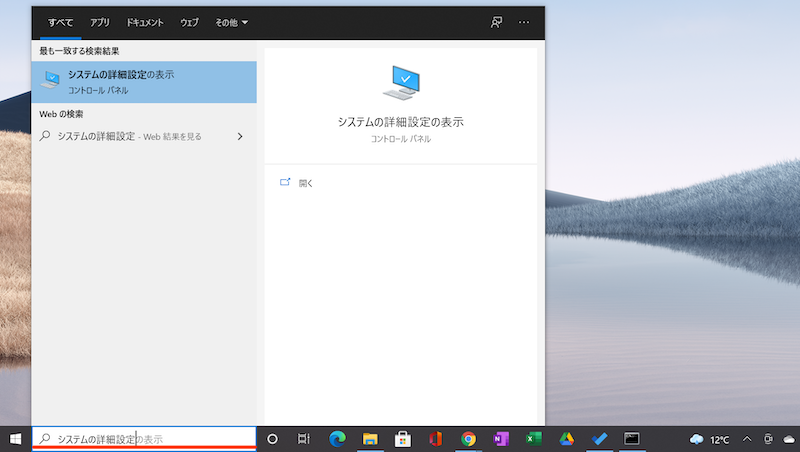Launch Google Chrome from taskbar
Viewport: 800px width, 452px height.
click(468, 439)
